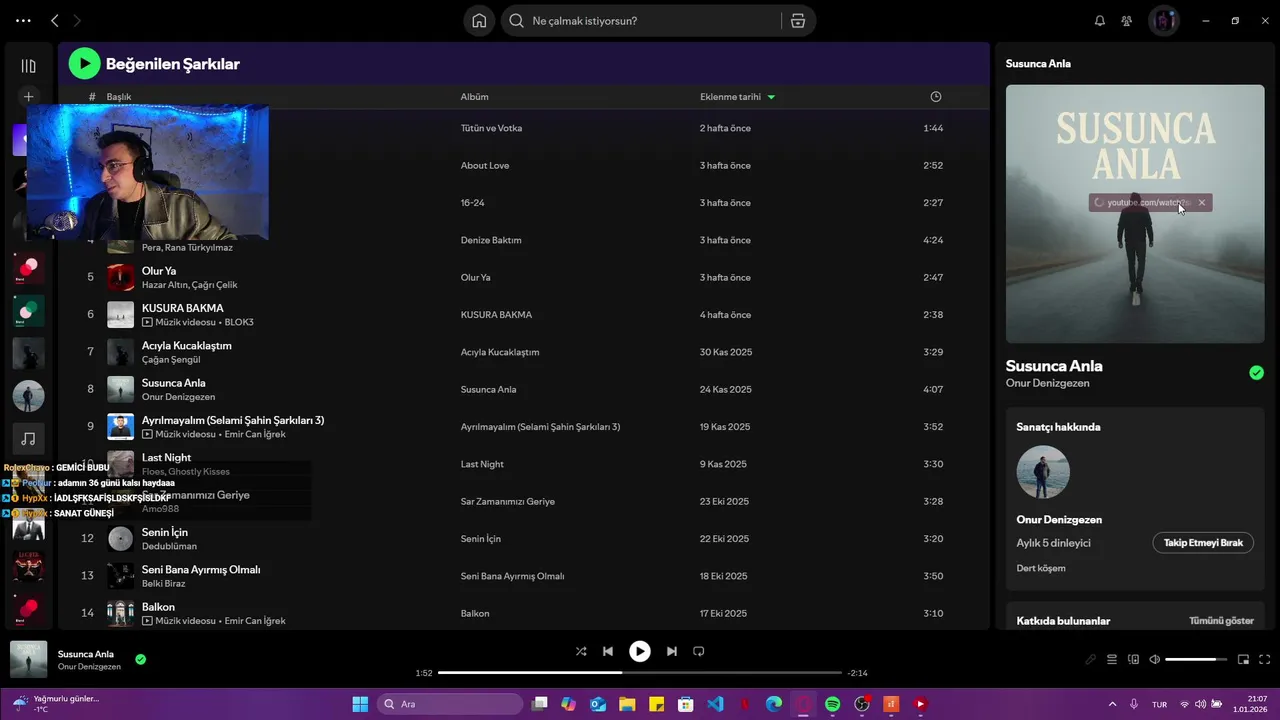Viewport: 1280px width, 720px height.
Task: Show hidden system tray icons
Action: tap(1113, 704)
